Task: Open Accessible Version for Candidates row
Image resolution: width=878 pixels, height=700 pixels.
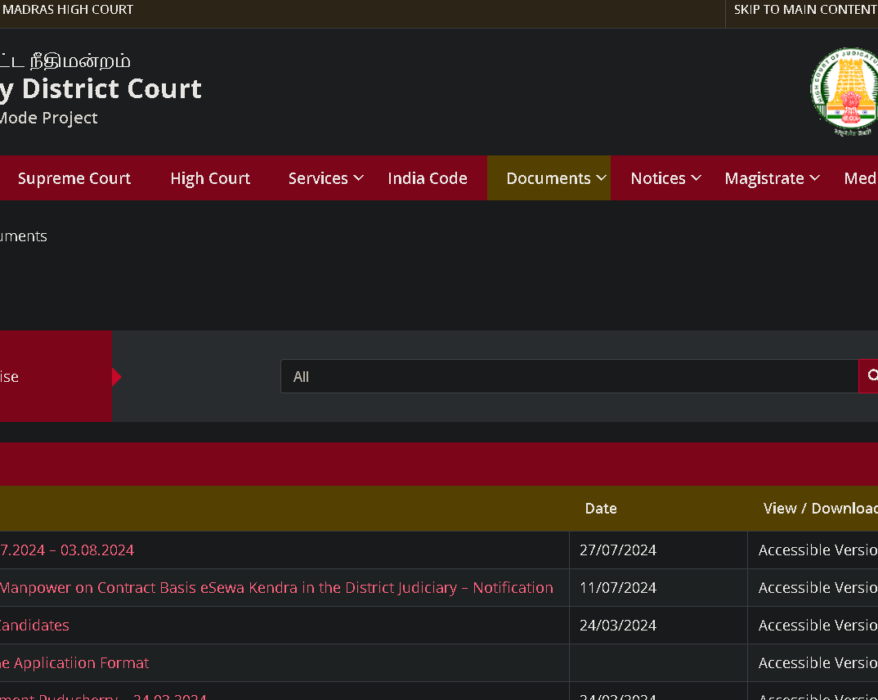Action: tap(818, 625)
